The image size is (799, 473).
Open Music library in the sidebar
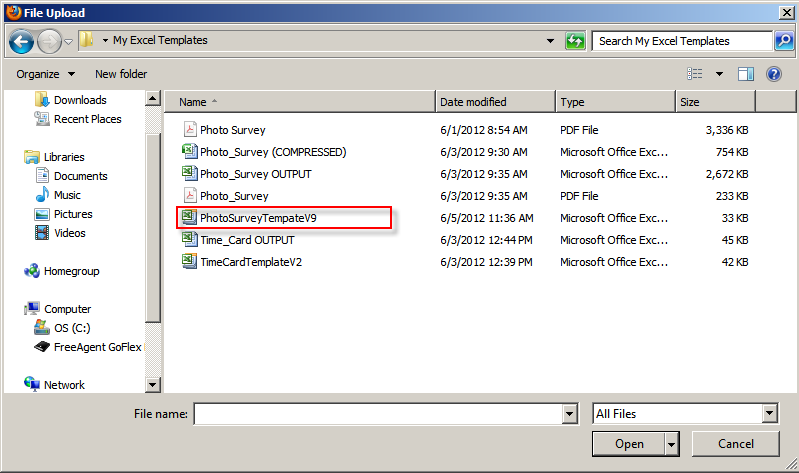(58, 195)
